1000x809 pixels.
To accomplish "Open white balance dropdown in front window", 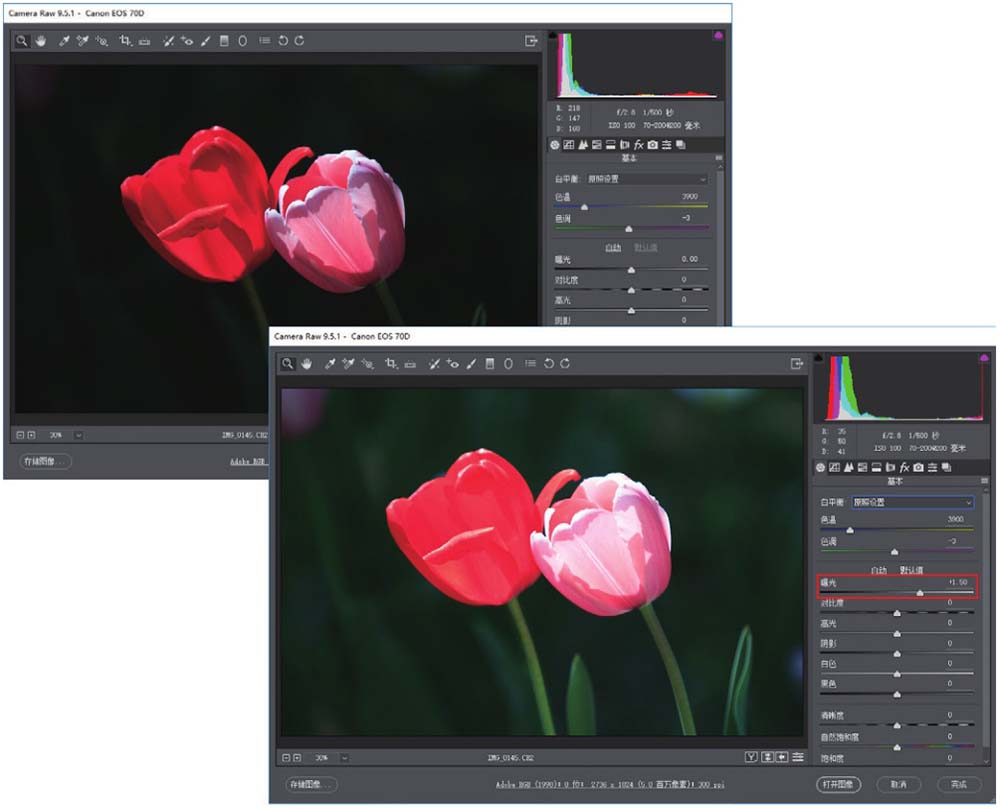I will pyautogui.click(x=911, y=502).
